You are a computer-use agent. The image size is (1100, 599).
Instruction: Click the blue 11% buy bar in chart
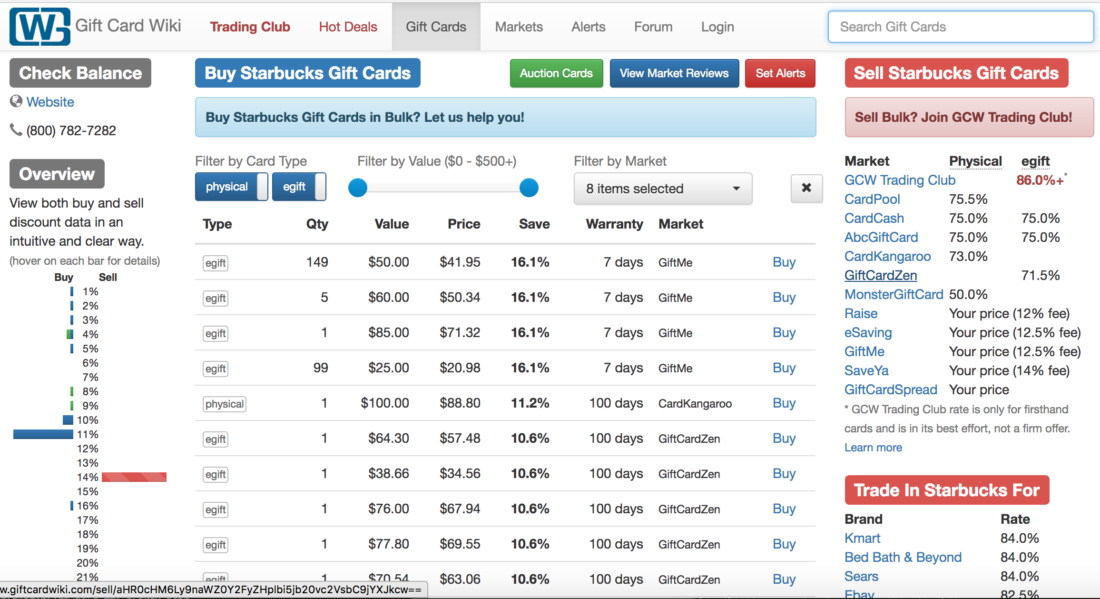(x=43, y=434)
